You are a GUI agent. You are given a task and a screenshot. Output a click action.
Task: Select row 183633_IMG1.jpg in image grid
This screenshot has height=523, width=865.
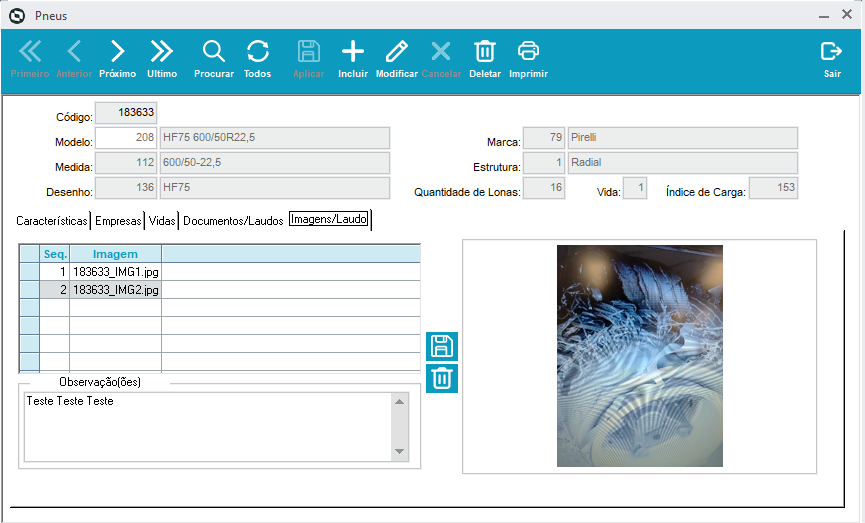click(x=220, y=272)
